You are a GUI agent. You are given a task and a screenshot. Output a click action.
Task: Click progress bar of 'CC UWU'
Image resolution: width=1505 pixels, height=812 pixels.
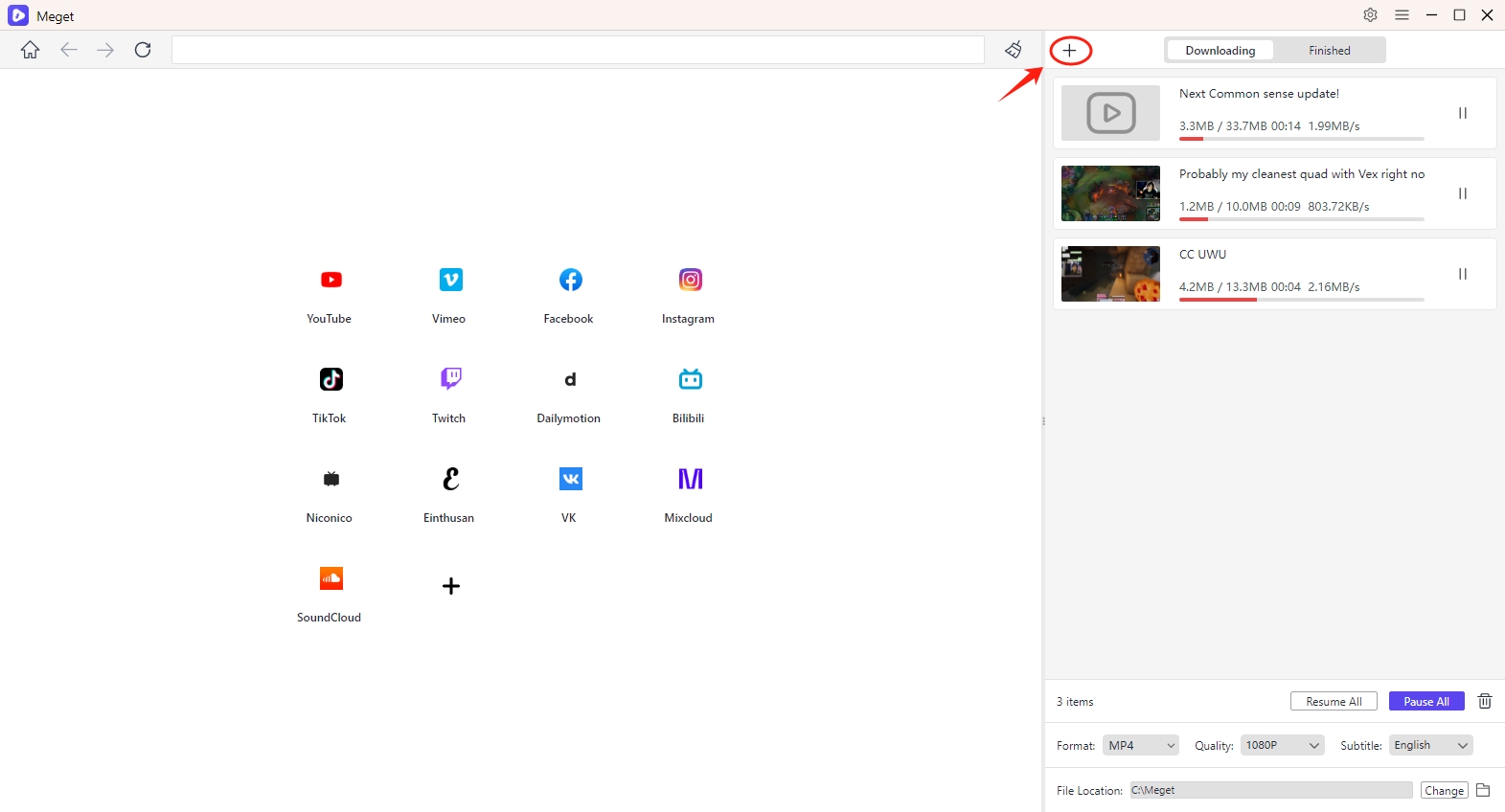click(1302, 300)
